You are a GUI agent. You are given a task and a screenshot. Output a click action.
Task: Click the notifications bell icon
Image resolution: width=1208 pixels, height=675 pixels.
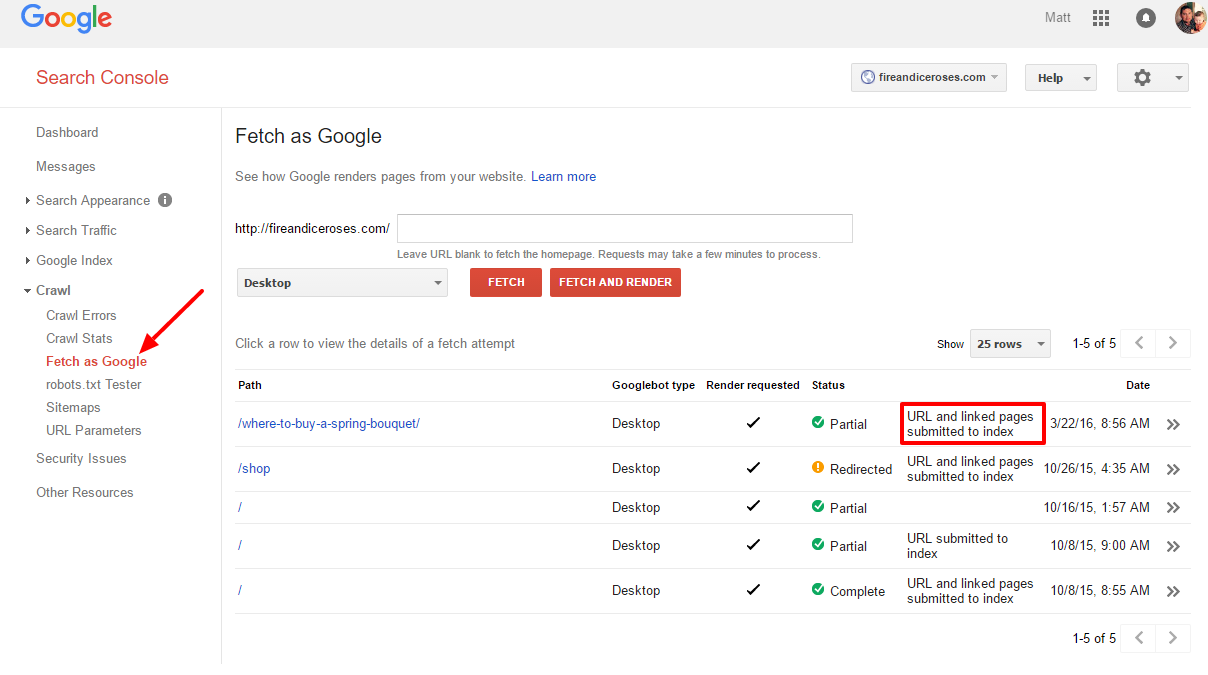point(1145,18)
